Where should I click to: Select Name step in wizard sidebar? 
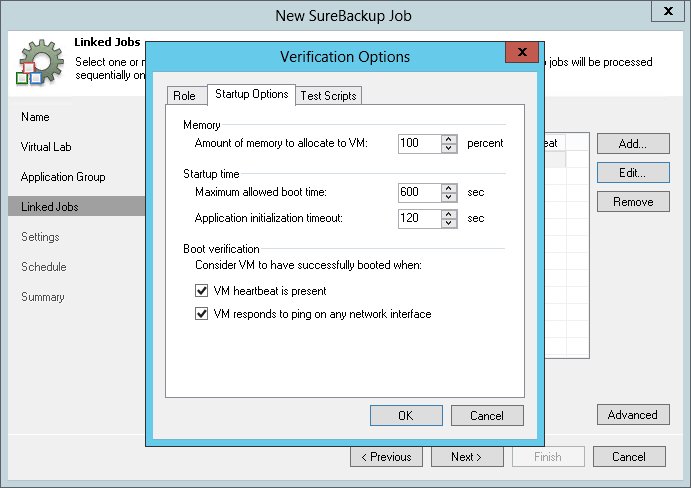point(35,117)
